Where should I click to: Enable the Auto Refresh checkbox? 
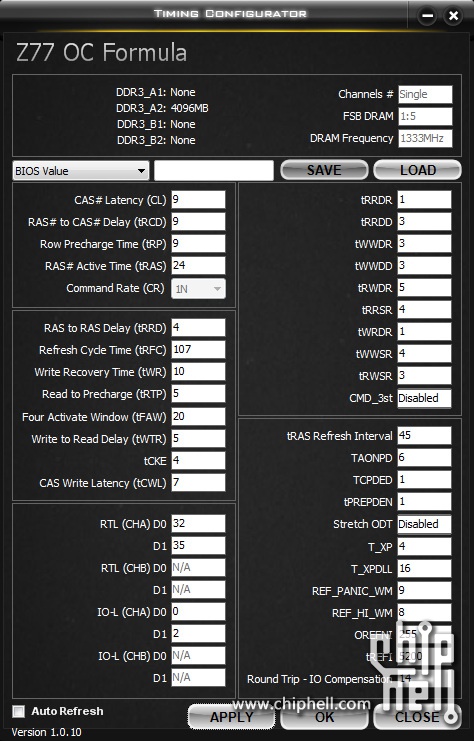18,711
